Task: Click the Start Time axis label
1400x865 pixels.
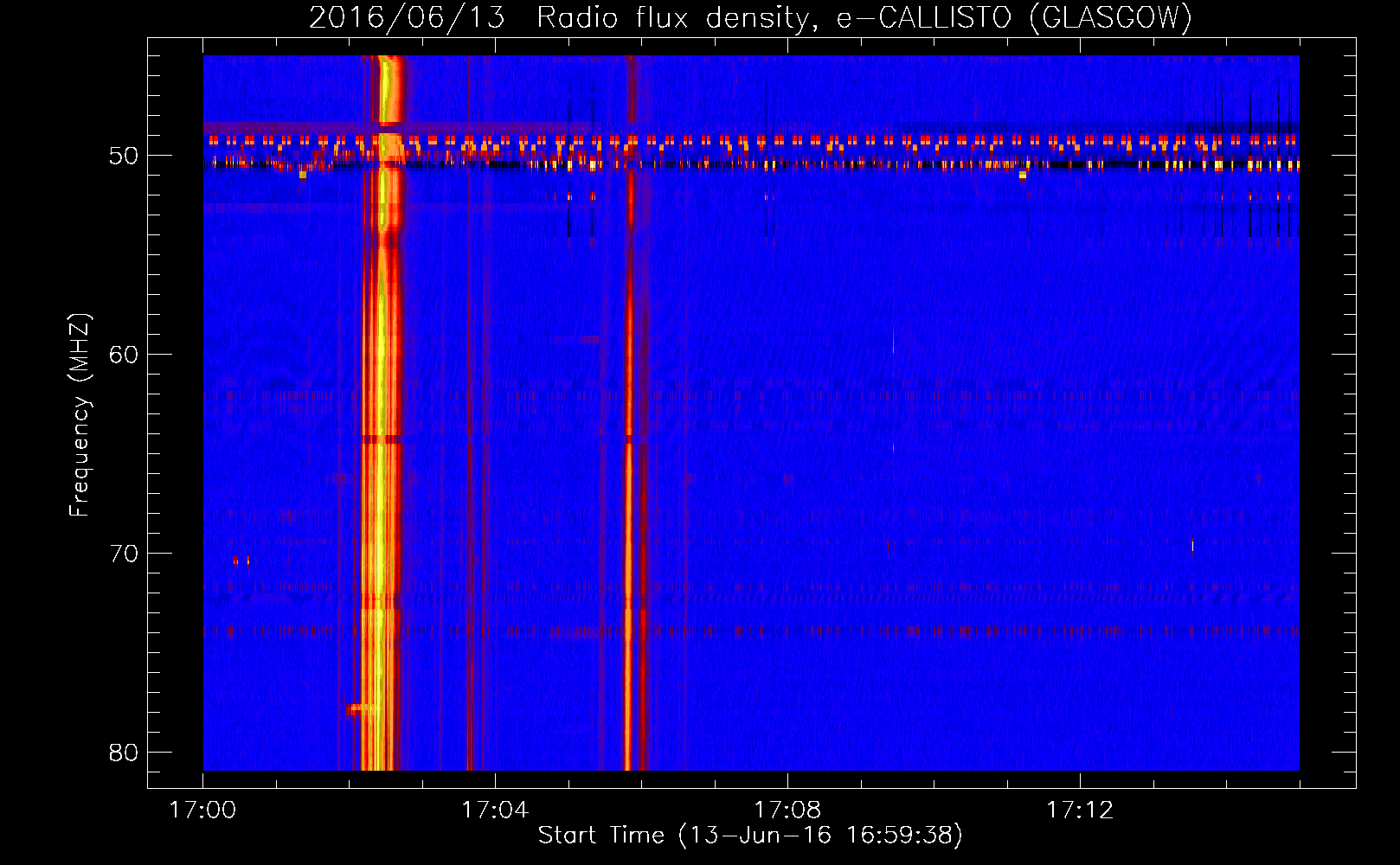Action: coord(750,836)
